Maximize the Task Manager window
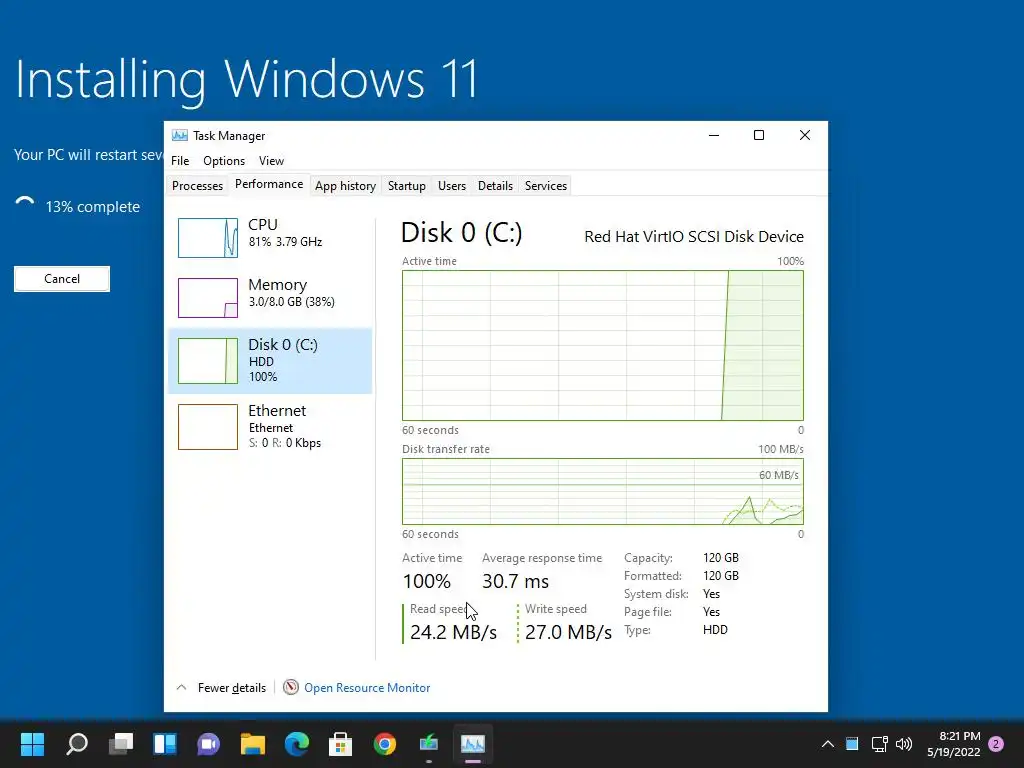 (x=759, y=135)
